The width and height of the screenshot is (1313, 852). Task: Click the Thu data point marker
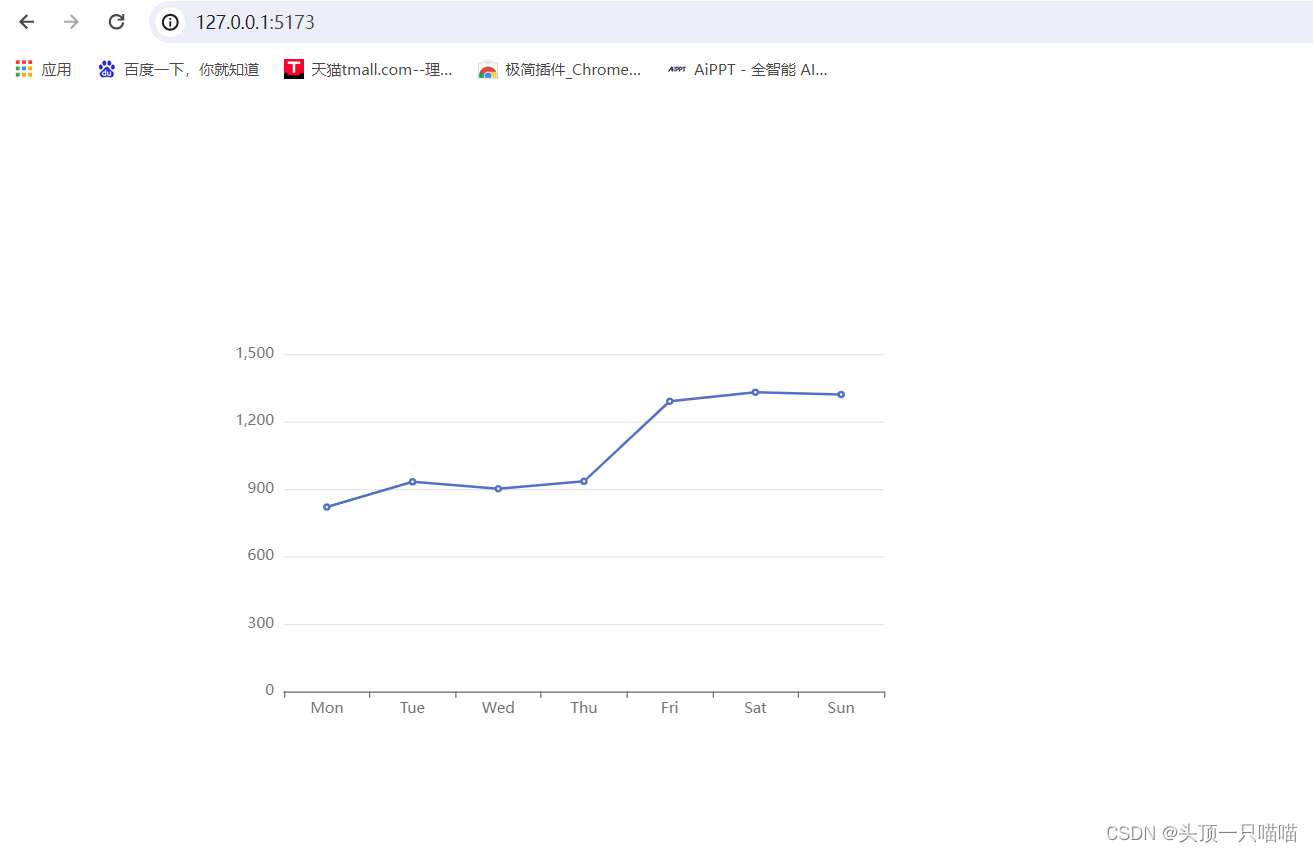(x=584, y=481)
